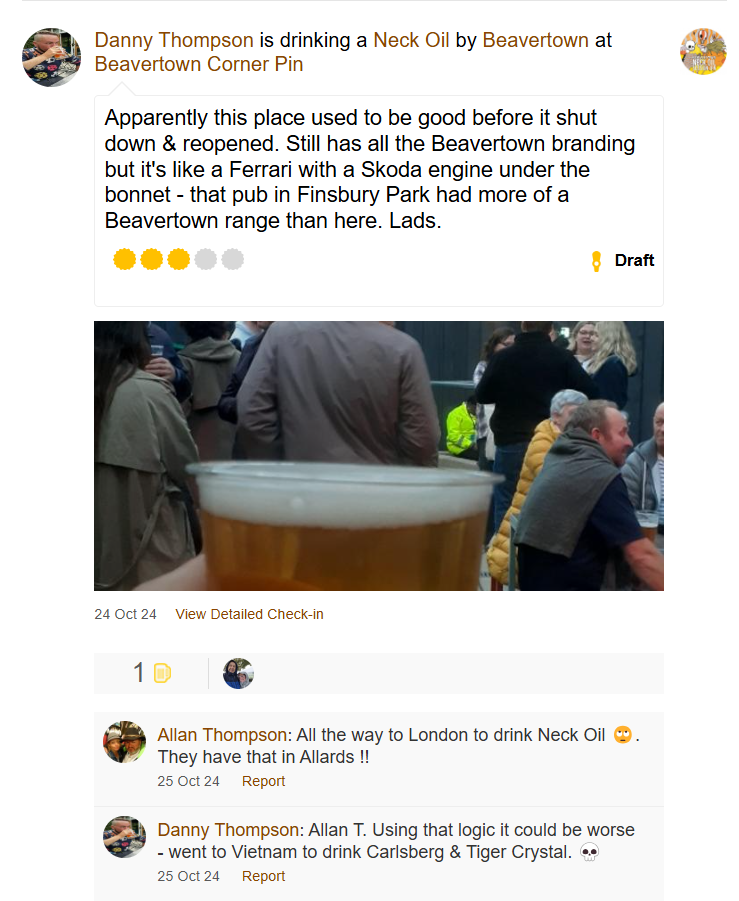
Task: Click the Danny Thompson name in comment
Action: pyautogui.click(x=228, y=830)
